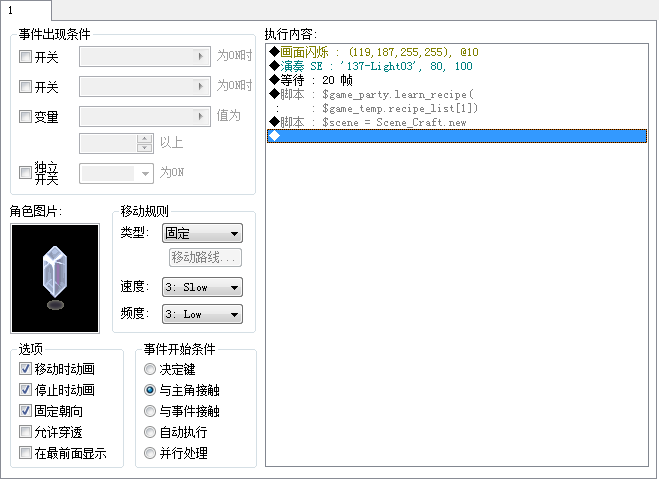Image resolution: width=659 pixels, height=480 pixels.
Task: Click the highlighted empty command line
Action: [x=457, y=136]
